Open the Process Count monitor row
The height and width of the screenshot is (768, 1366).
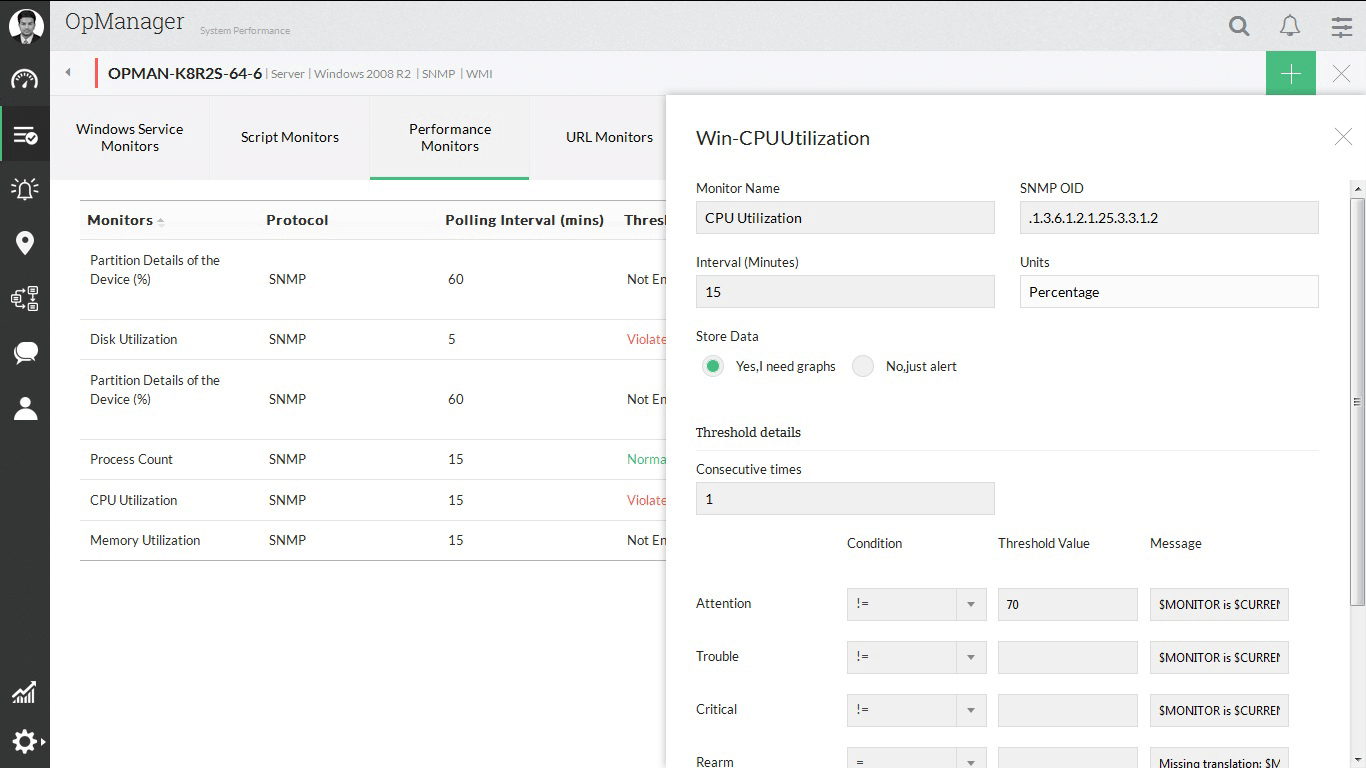click(x=372, y=459)
